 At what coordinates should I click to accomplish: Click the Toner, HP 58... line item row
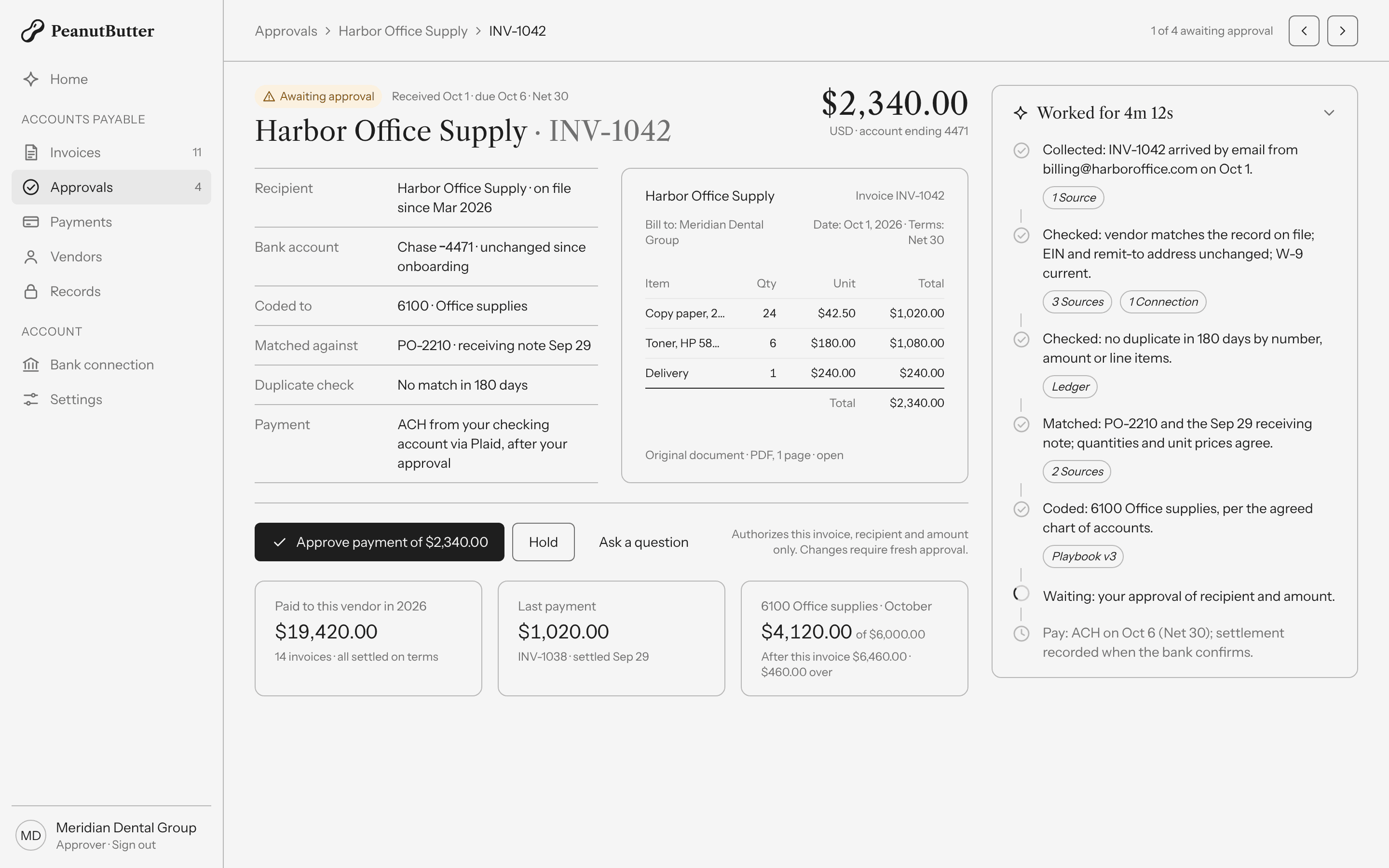[794, 343]
